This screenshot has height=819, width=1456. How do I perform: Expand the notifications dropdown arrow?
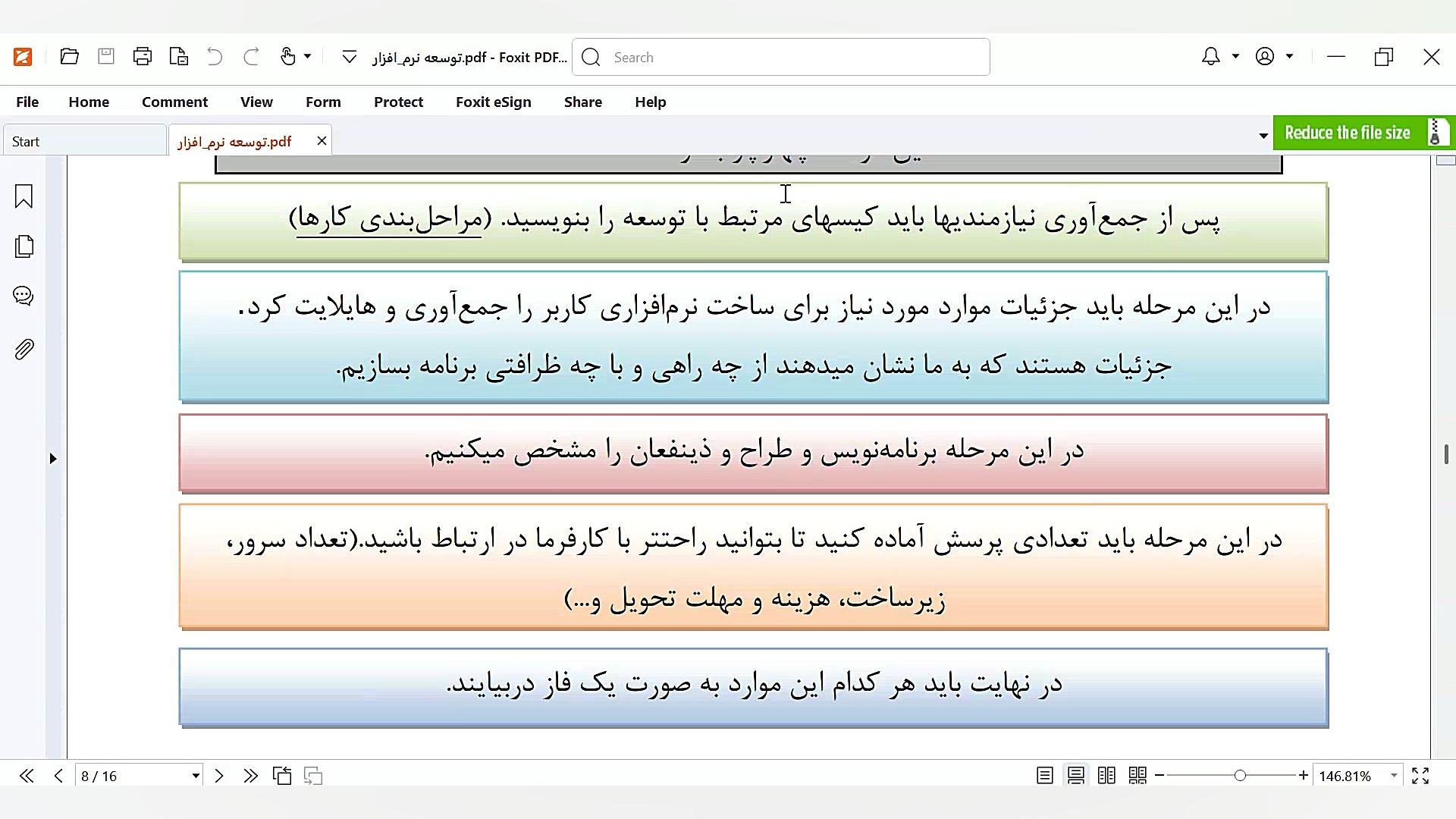point(1235,56)
